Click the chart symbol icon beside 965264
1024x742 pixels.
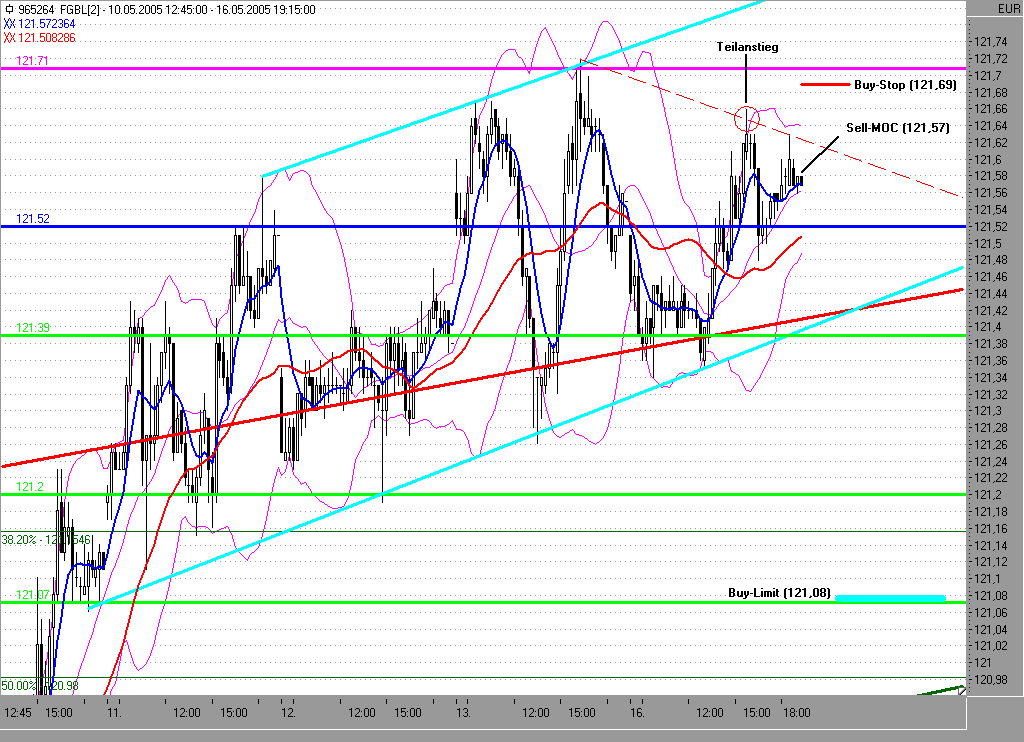pos(8,10)
